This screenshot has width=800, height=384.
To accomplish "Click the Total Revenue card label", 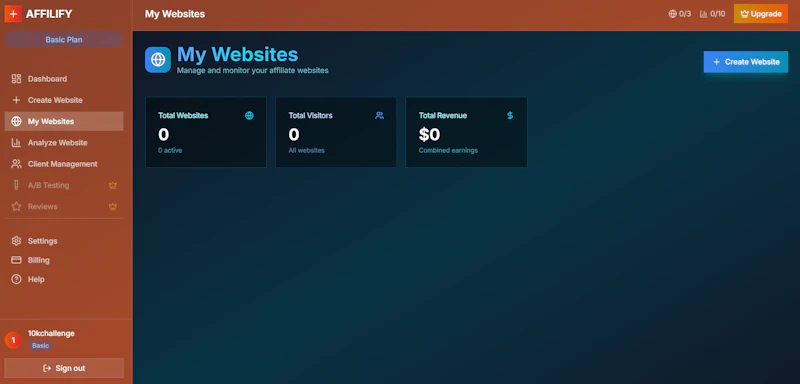I will [x=443, y=115].
